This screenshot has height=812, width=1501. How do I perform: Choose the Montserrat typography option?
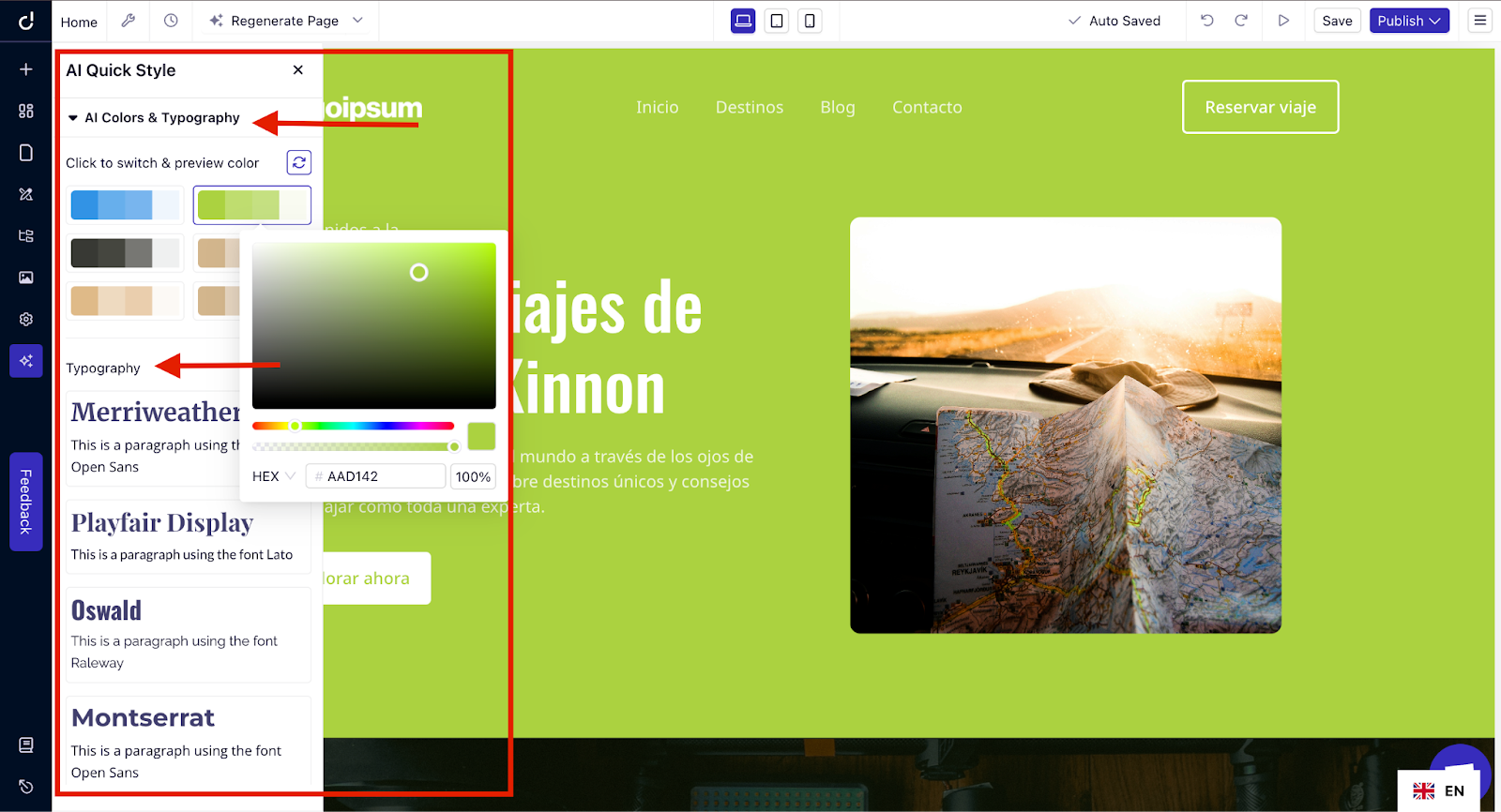pos(188,743)
